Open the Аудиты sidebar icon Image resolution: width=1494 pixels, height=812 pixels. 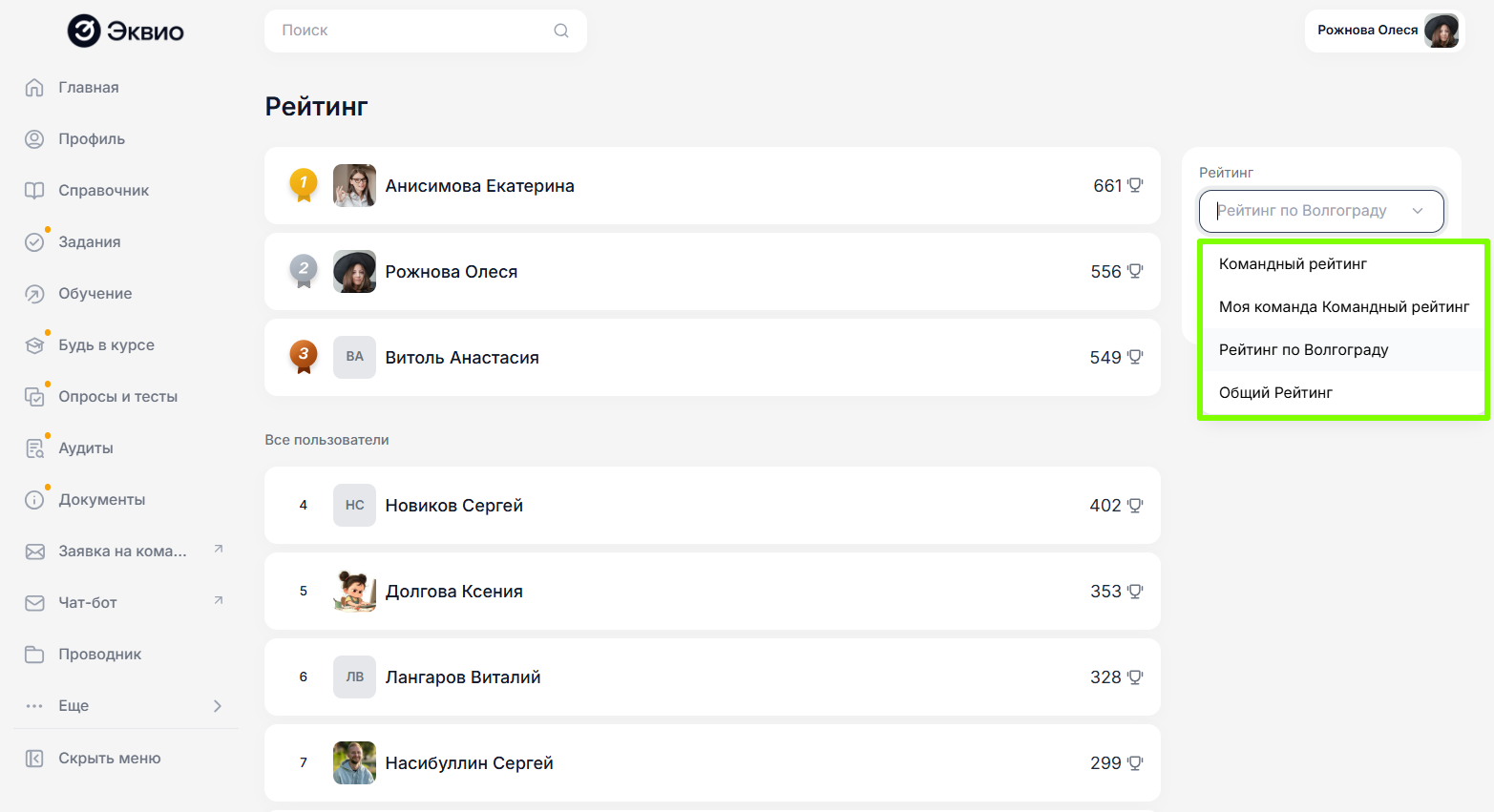(34, 448)
